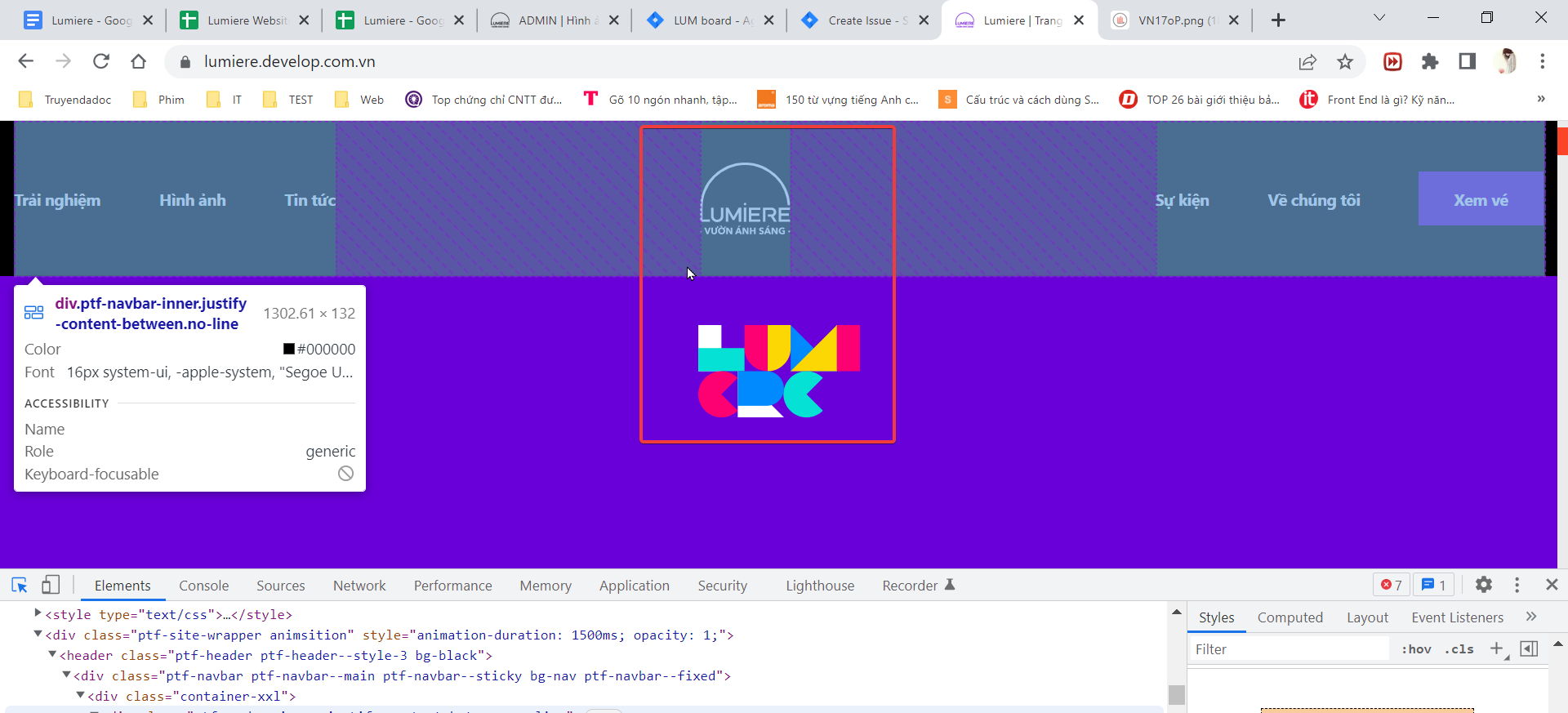The image size is (1568, 713).
Task: Click the browser Forward arrow
Action: pyautogui.click(x=64, y=61)
